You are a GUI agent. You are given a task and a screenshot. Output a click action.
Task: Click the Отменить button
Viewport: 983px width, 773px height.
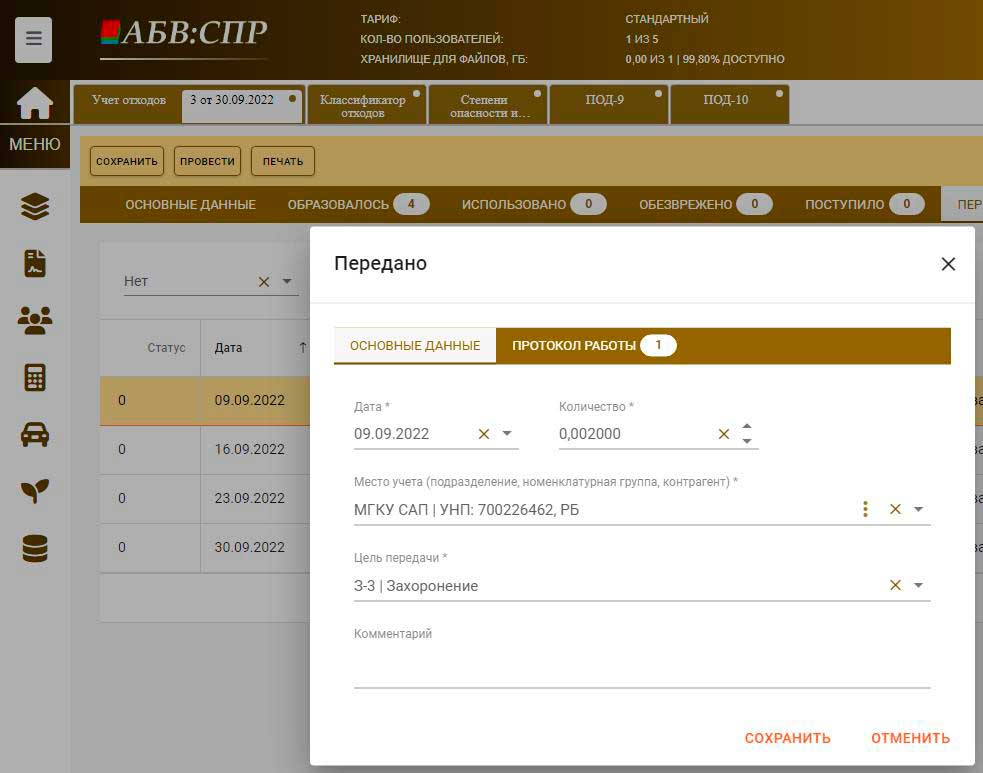point(910,738)
